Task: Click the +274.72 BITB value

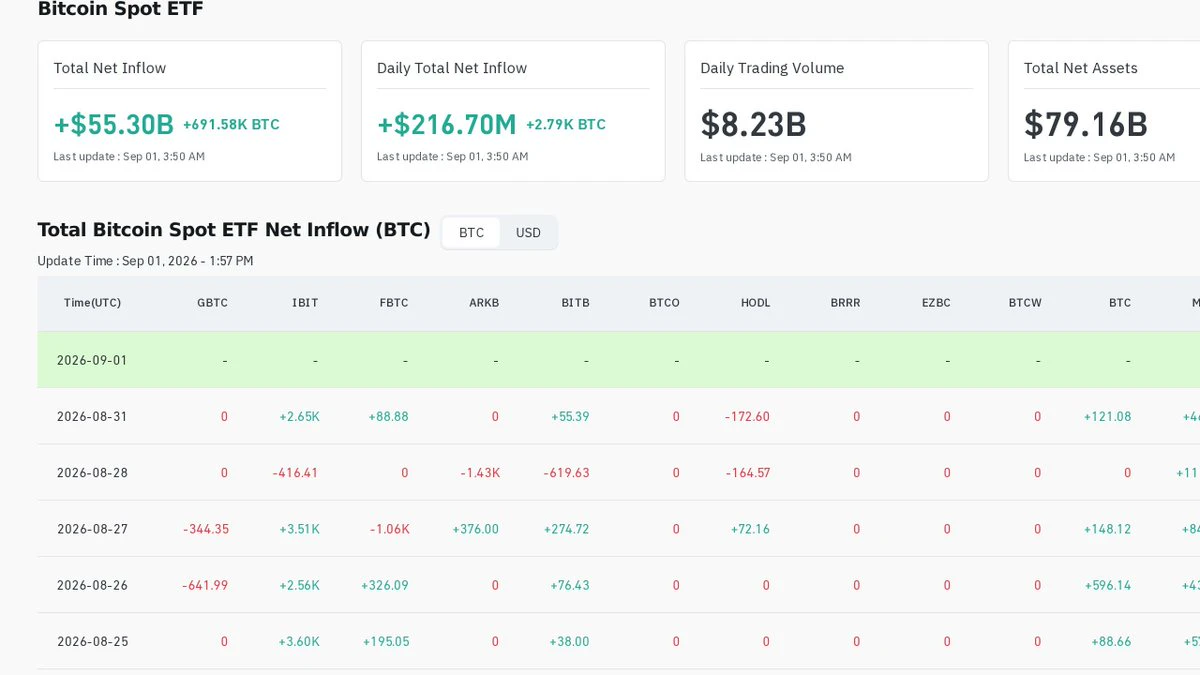Action: click(x=567, y=529)
